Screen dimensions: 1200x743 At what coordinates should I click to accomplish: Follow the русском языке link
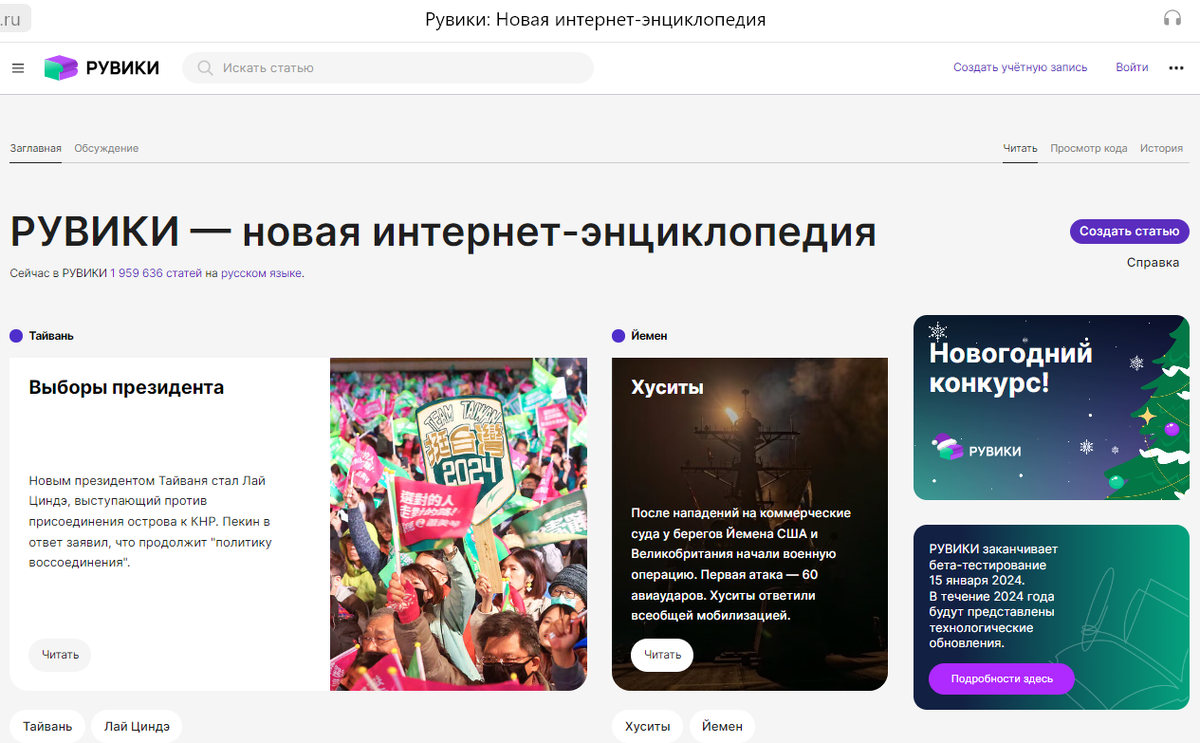[x=261, y=273]
